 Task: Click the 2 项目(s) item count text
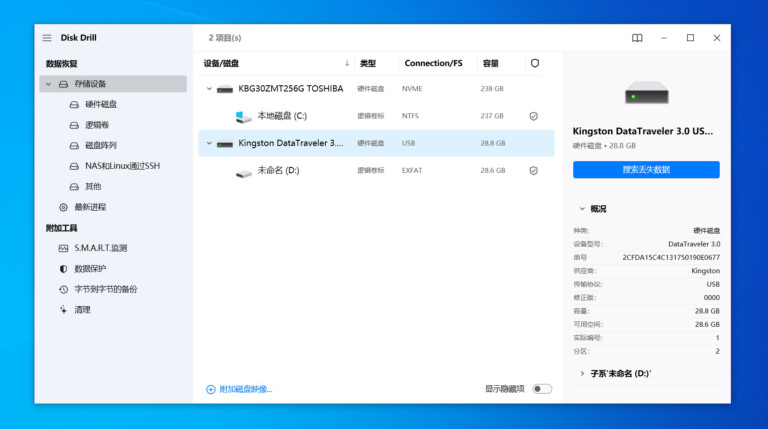[x=225, y=38]
